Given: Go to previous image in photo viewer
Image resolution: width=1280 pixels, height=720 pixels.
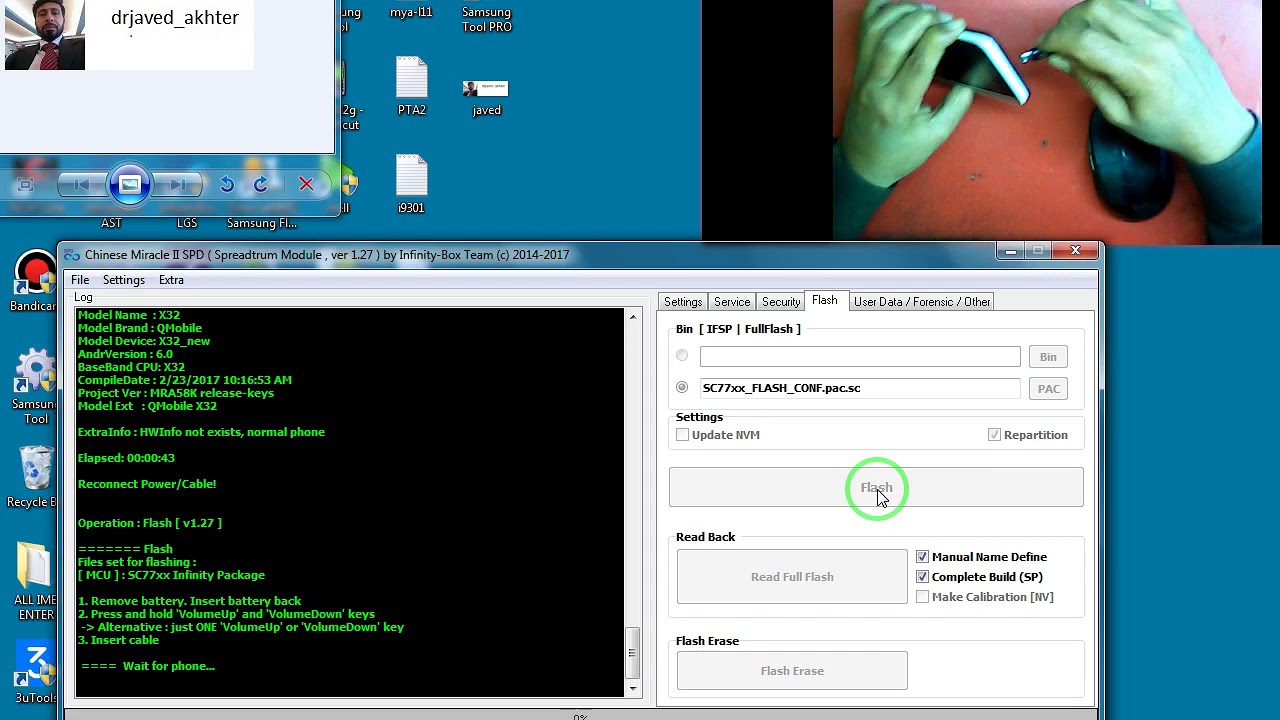Looking at the screenshot, I should tap(82, 184).
